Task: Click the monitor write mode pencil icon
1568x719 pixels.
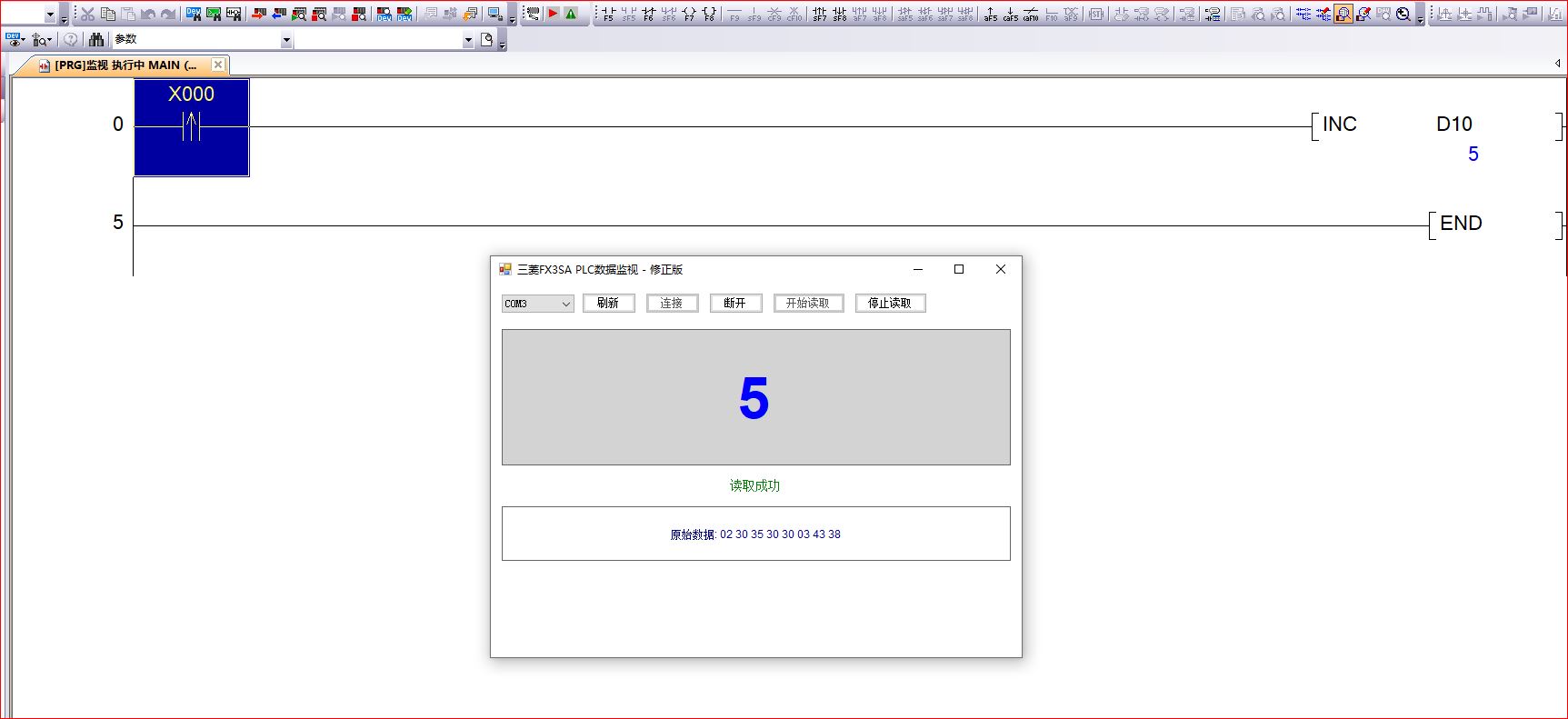Action: click(1363, 14)
